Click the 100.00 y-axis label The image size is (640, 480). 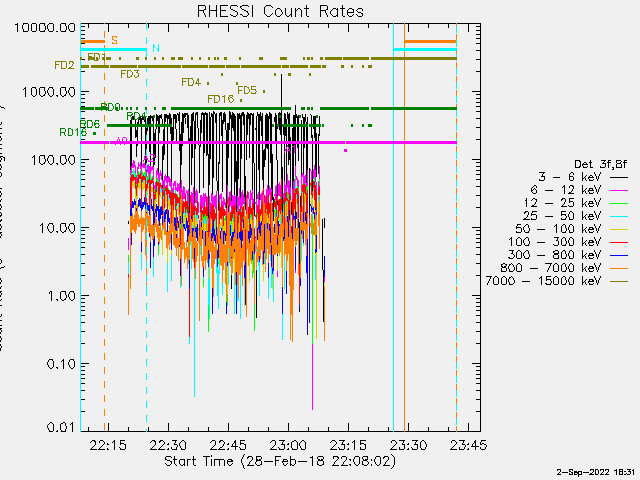coord(53,160)
